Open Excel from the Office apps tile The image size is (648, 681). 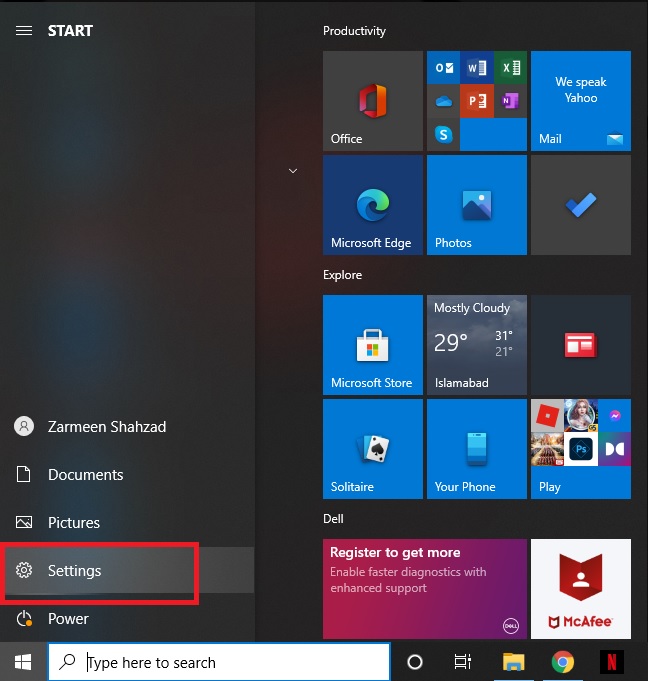(x=511, y=67)
